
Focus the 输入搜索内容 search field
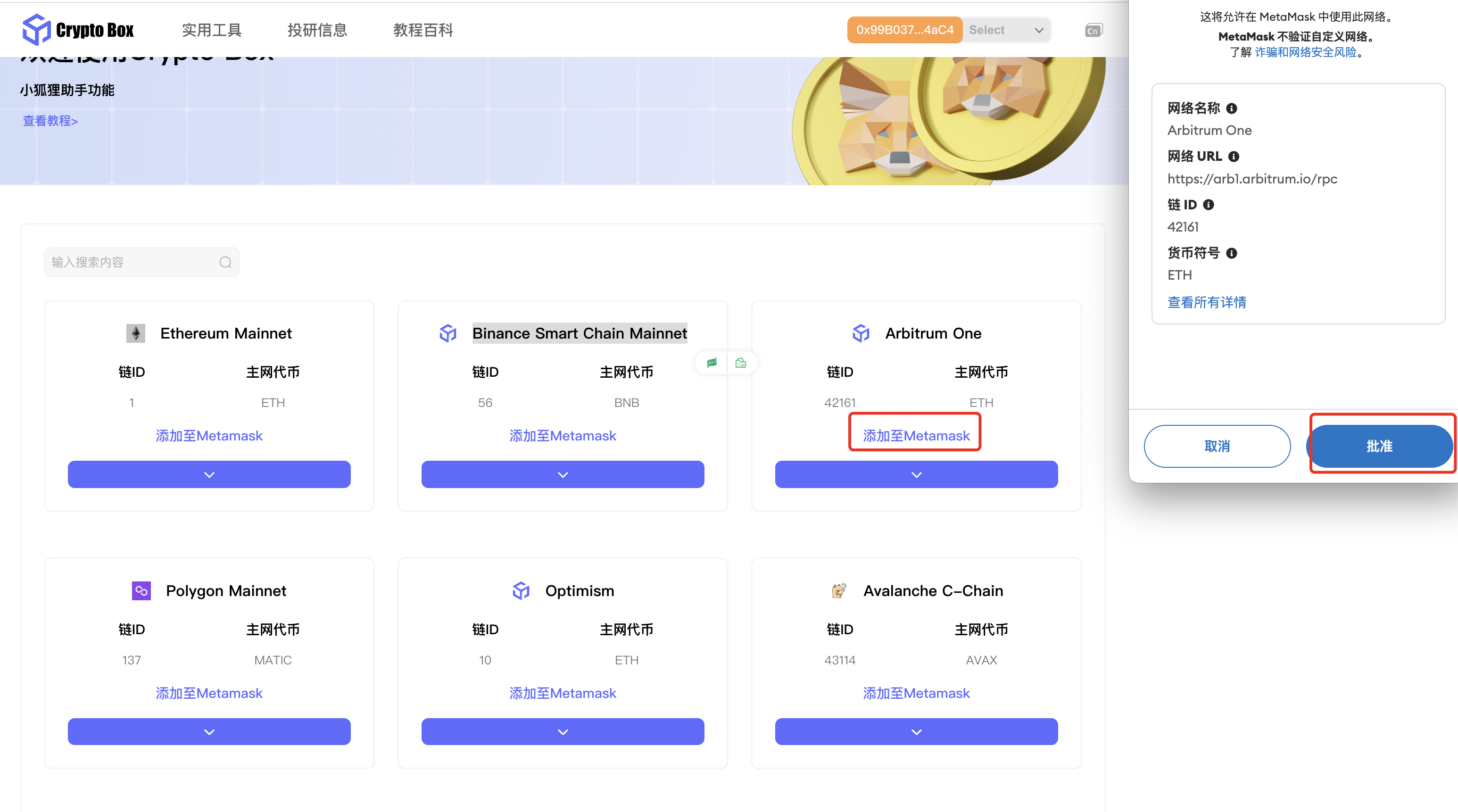[x=141, y=262]
